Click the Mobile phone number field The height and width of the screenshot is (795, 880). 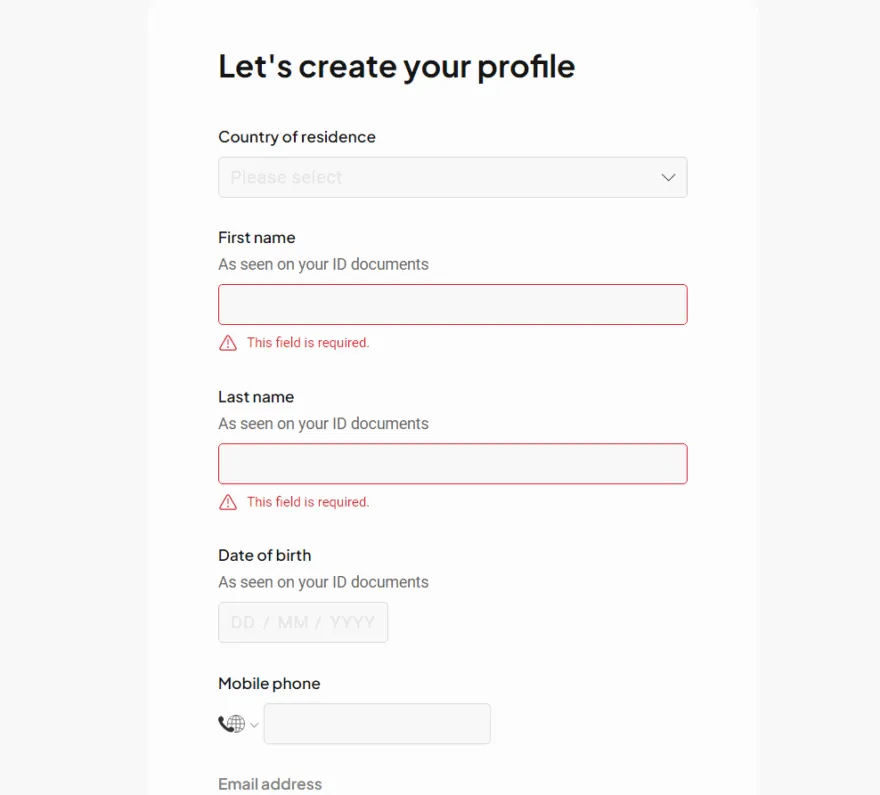377,724
